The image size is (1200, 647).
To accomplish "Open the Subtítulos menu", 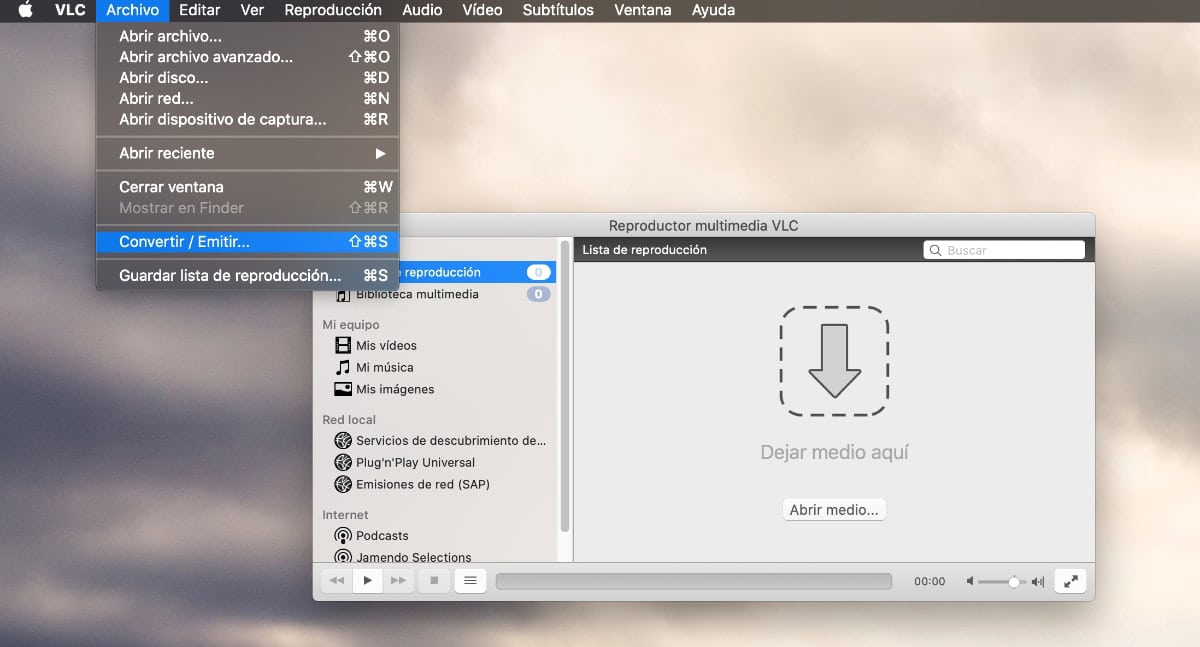I will [x=558, y=10].
